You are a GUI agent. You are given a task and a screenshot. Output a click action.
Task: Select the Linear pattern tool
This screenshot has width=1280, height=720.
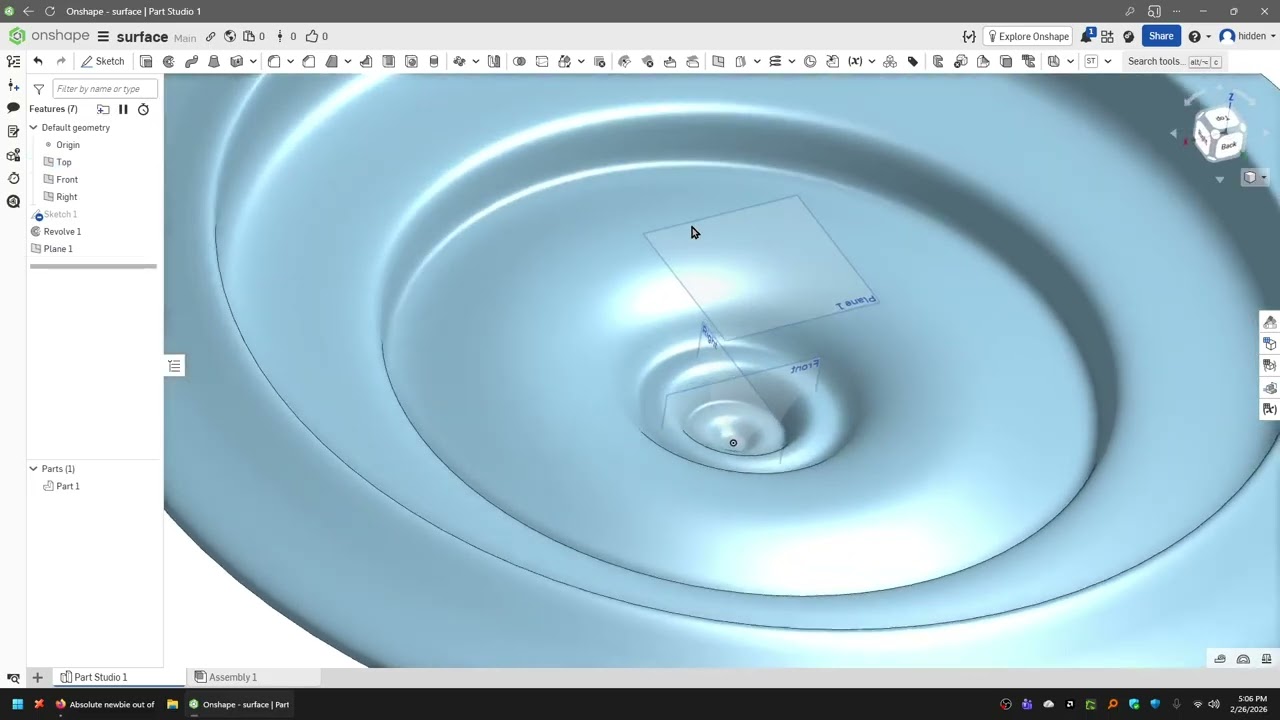tap(459, 61)
